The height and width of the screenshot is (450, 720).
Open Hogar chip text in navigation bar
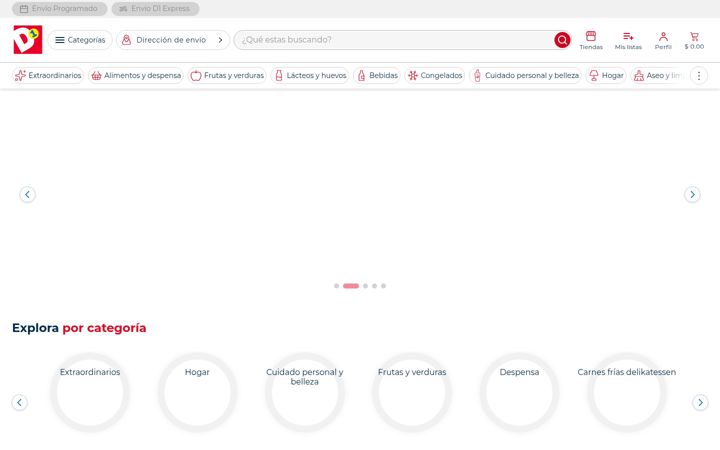point(613,75)
